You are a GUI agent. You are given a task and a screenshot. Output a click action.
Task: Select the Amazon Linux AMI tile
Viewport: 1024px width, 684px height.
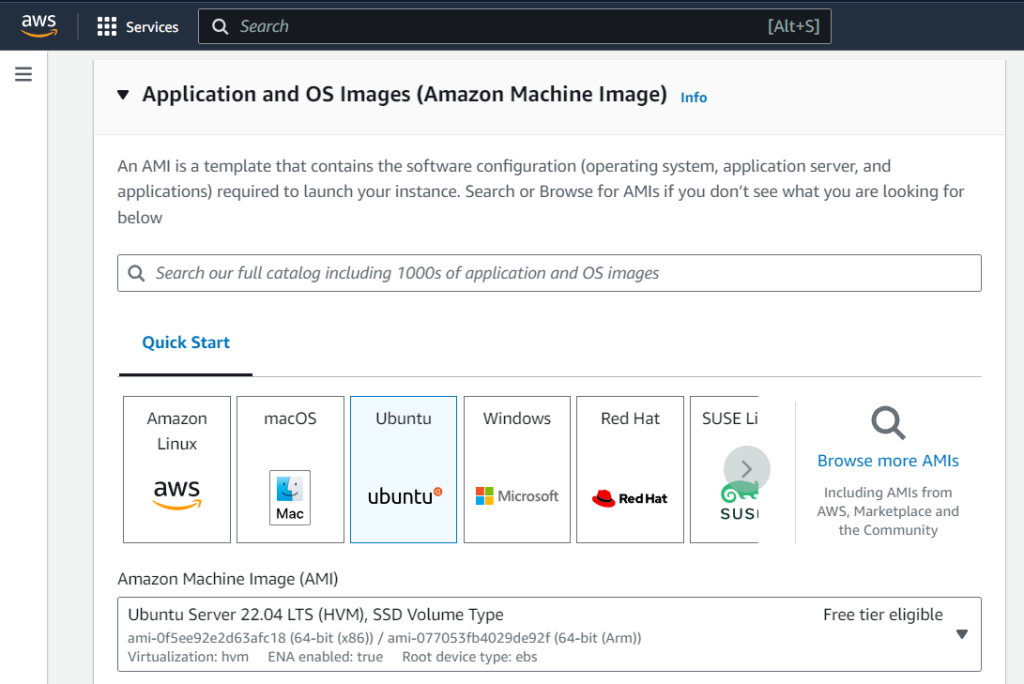tap(177, 469)
